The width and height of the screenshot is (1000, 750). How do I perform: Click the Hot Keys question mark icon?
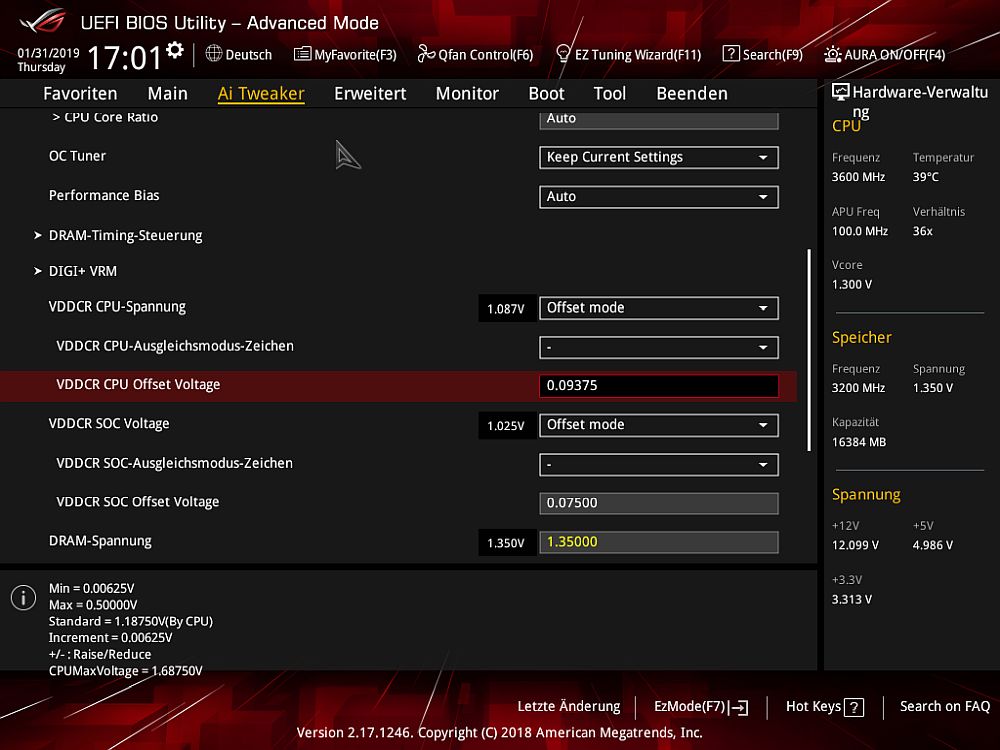point(853,707)
